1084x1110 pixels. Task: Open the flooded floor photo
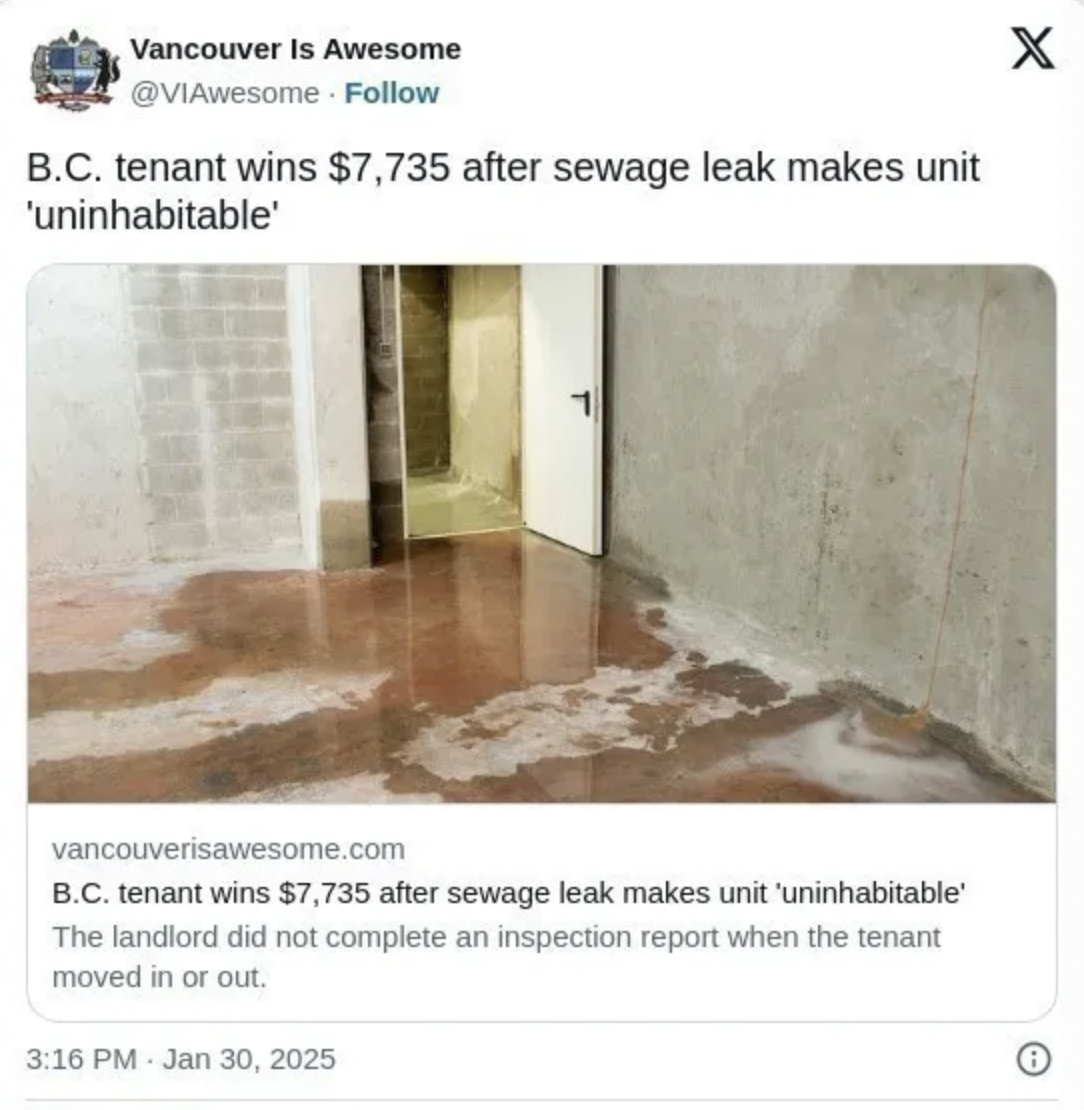542,533
